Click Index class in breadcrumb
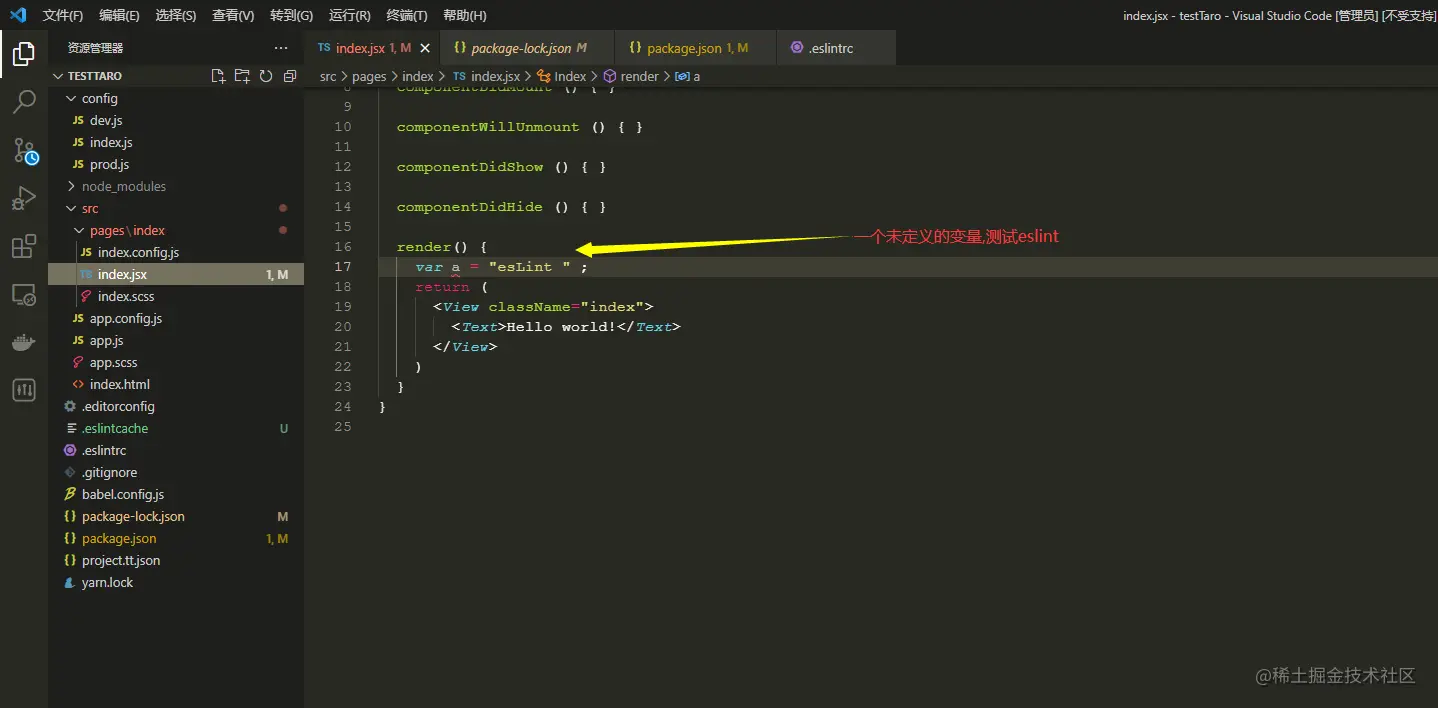The width and height of the screenshot is (1438, 708). point(570,76)
